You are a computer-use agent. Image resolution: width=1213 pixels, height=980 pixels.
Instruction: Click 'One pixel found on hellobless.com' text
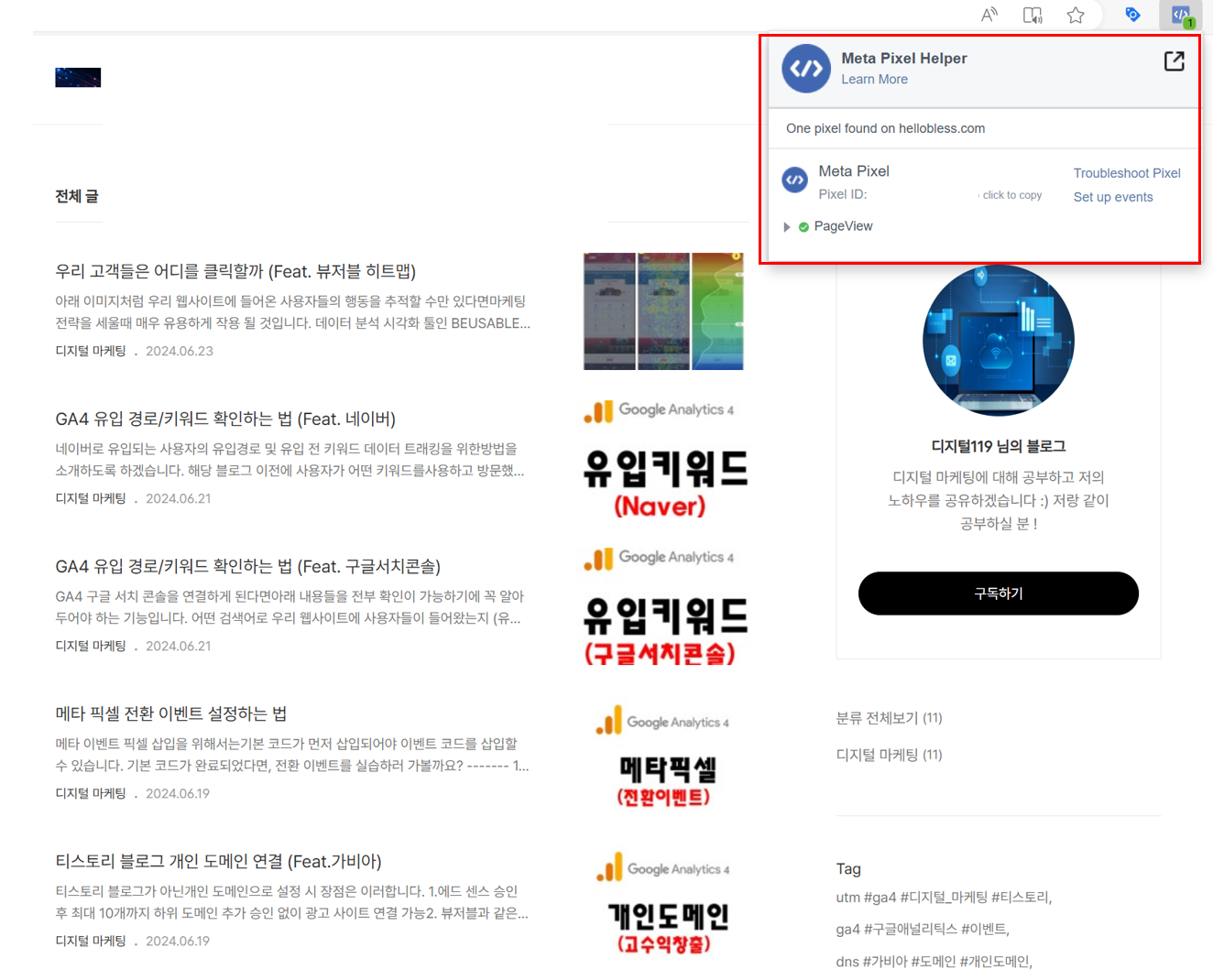pyautogui.click(x=885, y=128)
